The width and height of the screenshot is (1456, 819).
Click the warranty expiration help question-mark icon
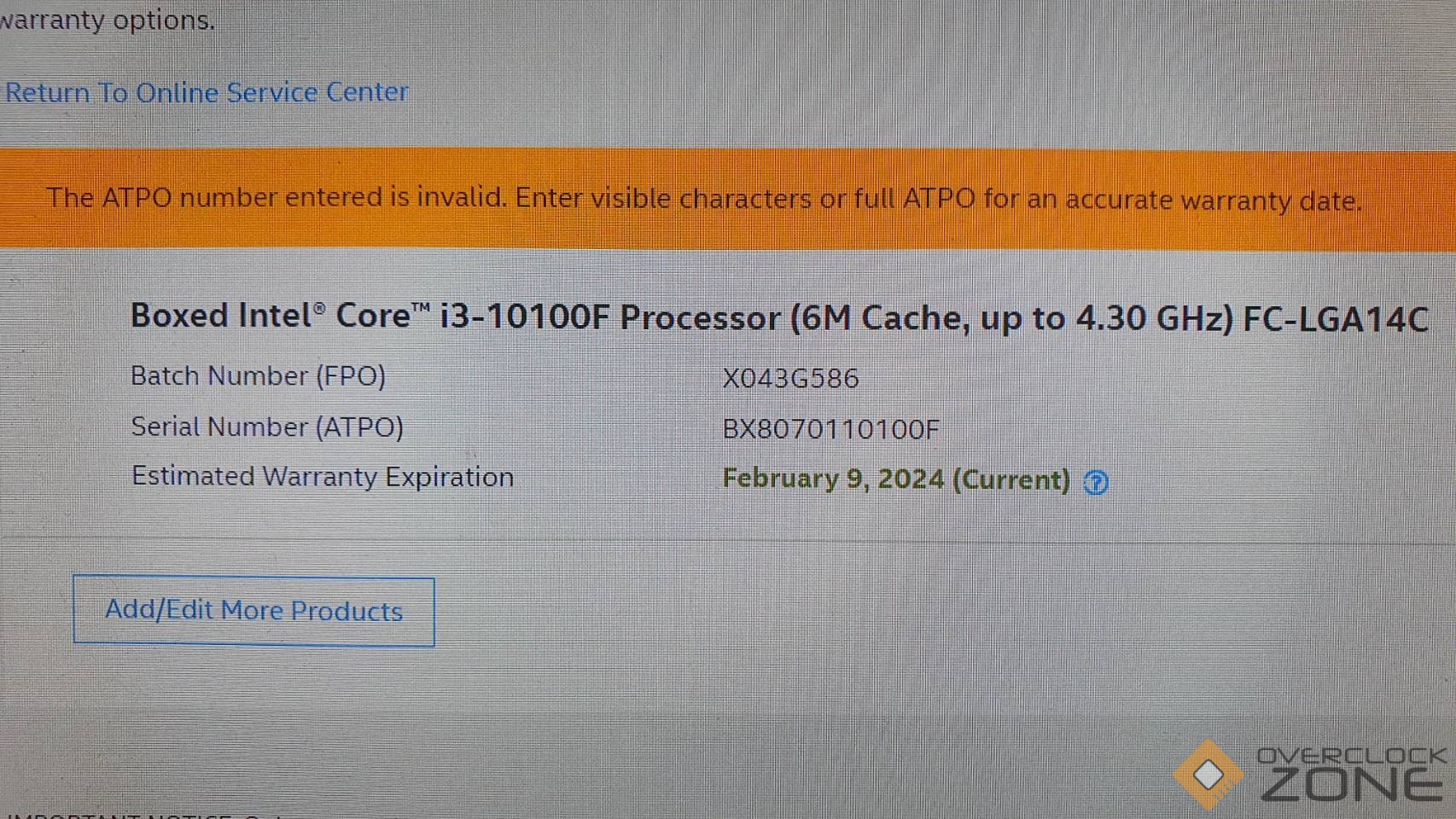point(1096,482)
